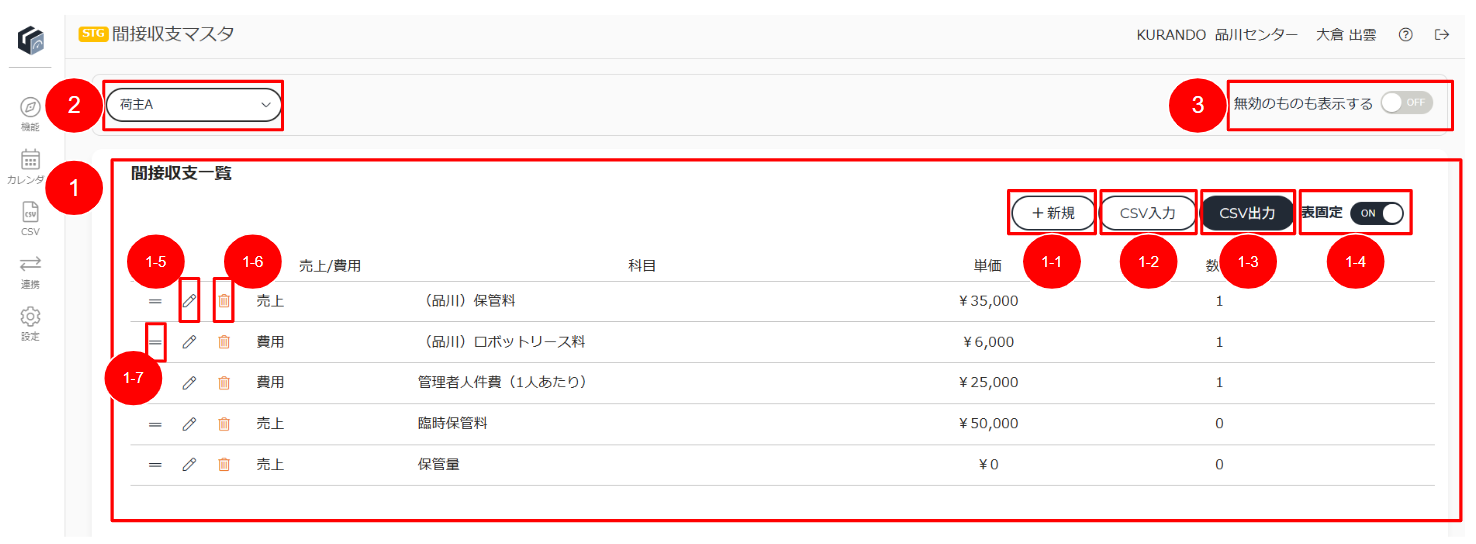Open the 機能 compass icon in sidebar

coord(30,107)
